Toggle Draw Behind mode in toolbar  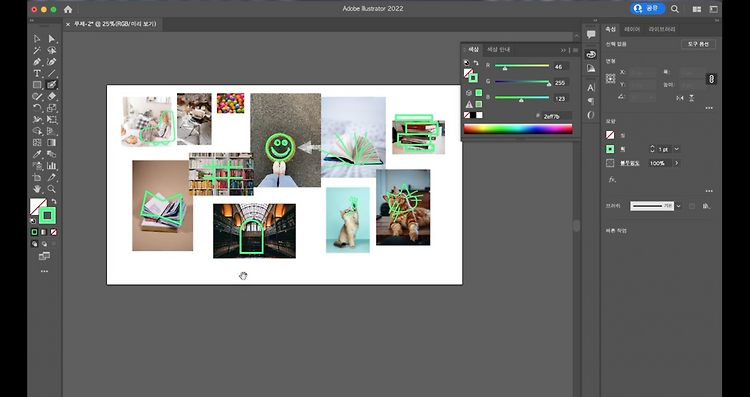44,244
